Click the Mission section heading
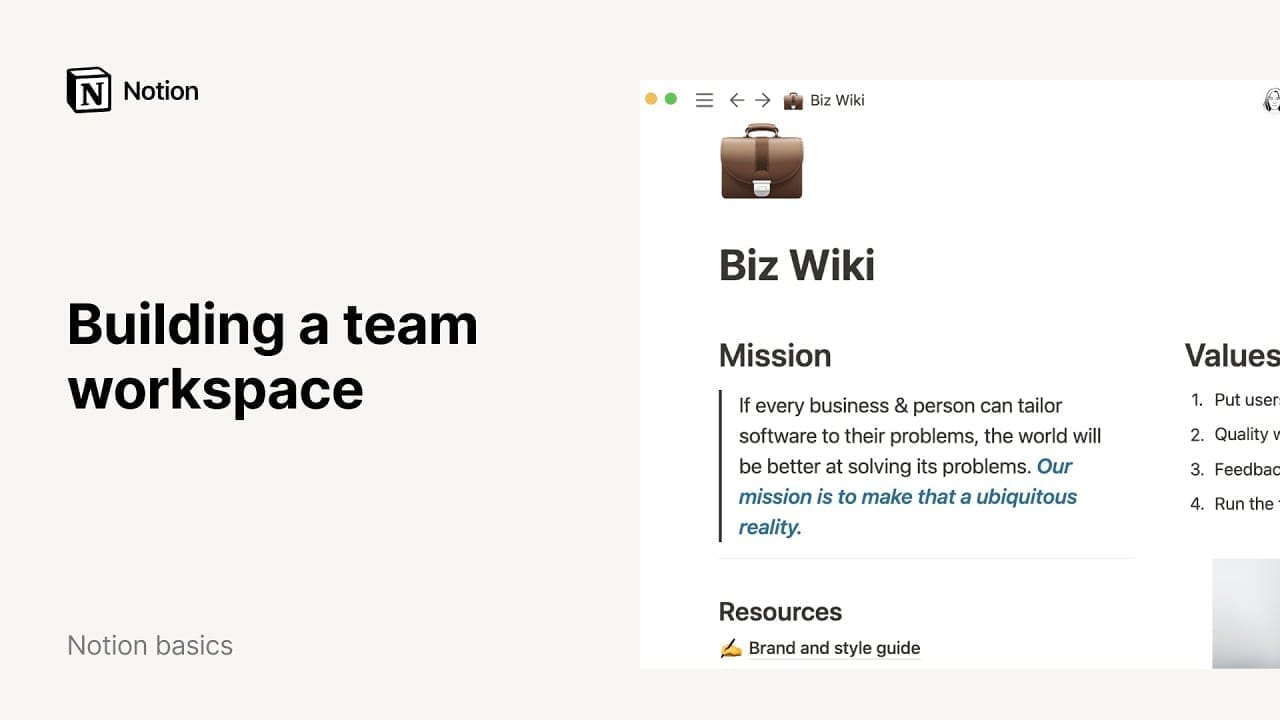This screenshot has height=720, width=1280. (775, 355)
